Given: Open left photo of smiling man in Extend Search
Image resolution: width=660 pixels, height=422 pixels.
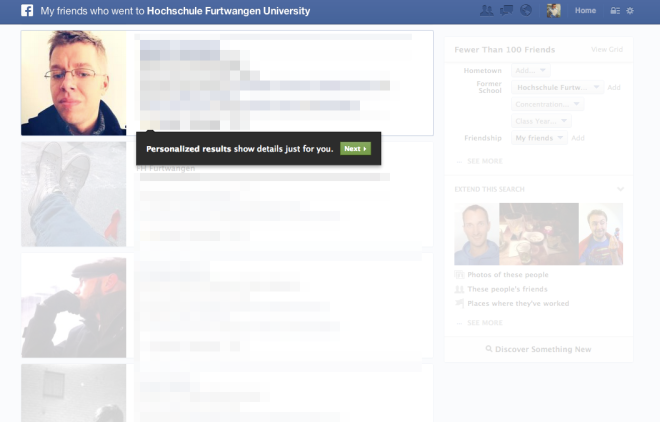Looking at the screenshot, I should click(477, 234).
